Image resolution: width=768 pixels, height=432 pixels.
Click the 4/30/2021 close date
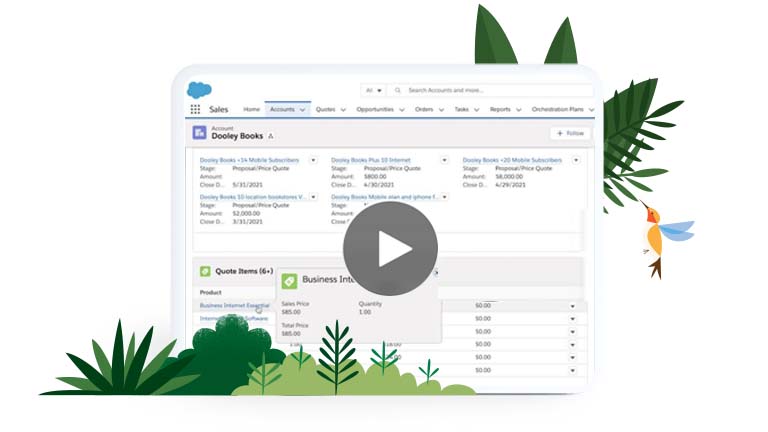tap(379, 185)
